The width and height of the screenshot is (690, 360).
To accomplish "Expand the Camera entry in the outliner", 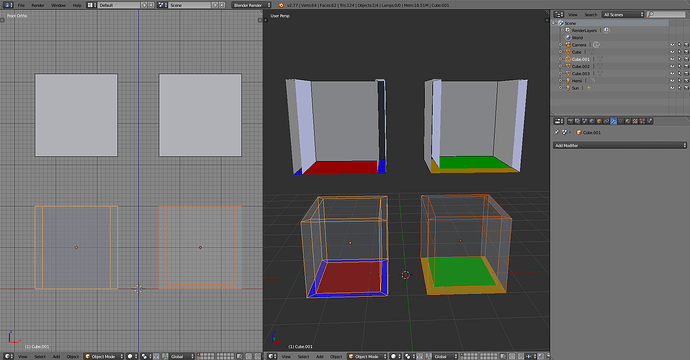I will 560,45.
